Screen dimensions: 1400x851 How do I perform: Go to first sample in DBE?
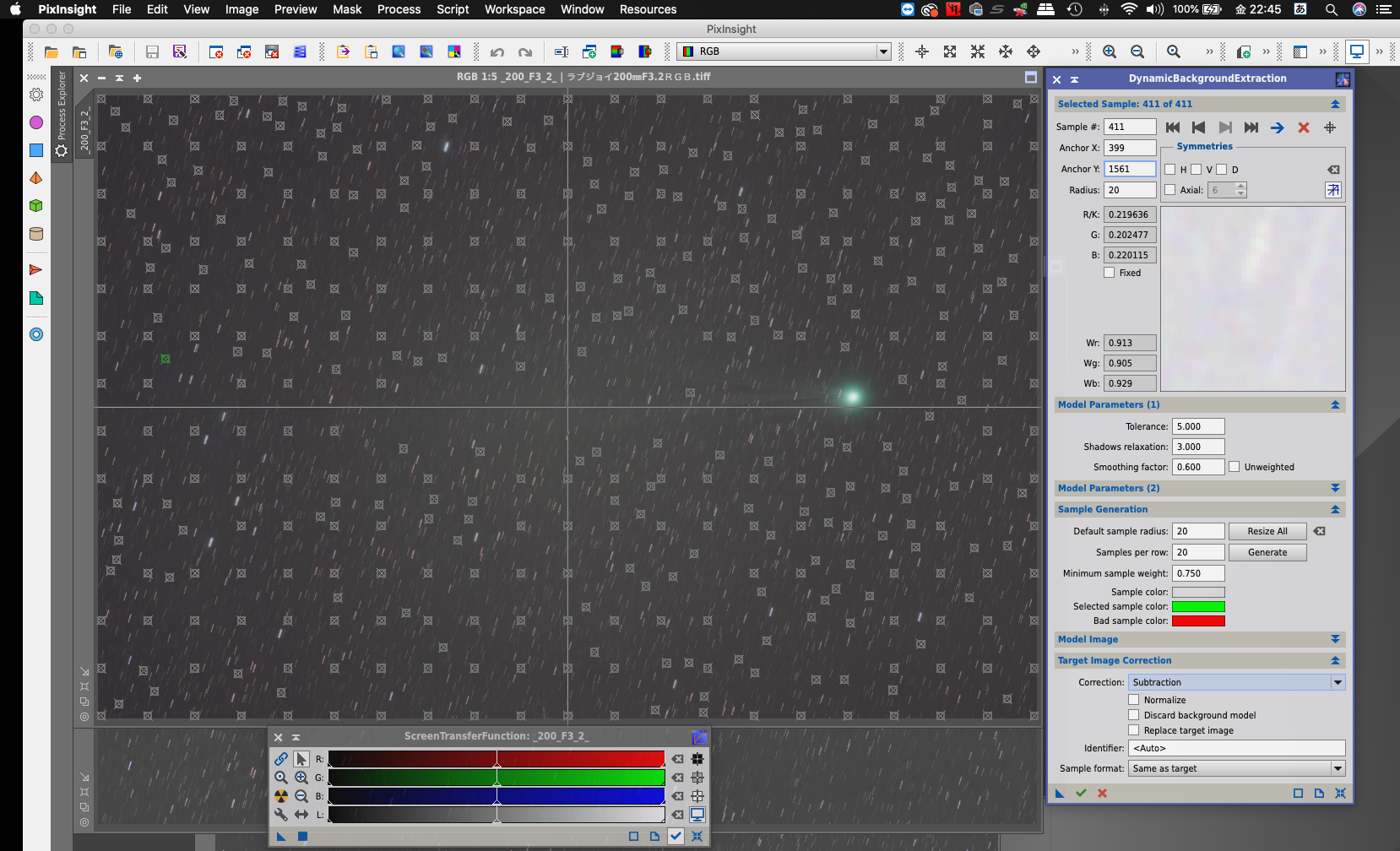tap(1173, 127)
